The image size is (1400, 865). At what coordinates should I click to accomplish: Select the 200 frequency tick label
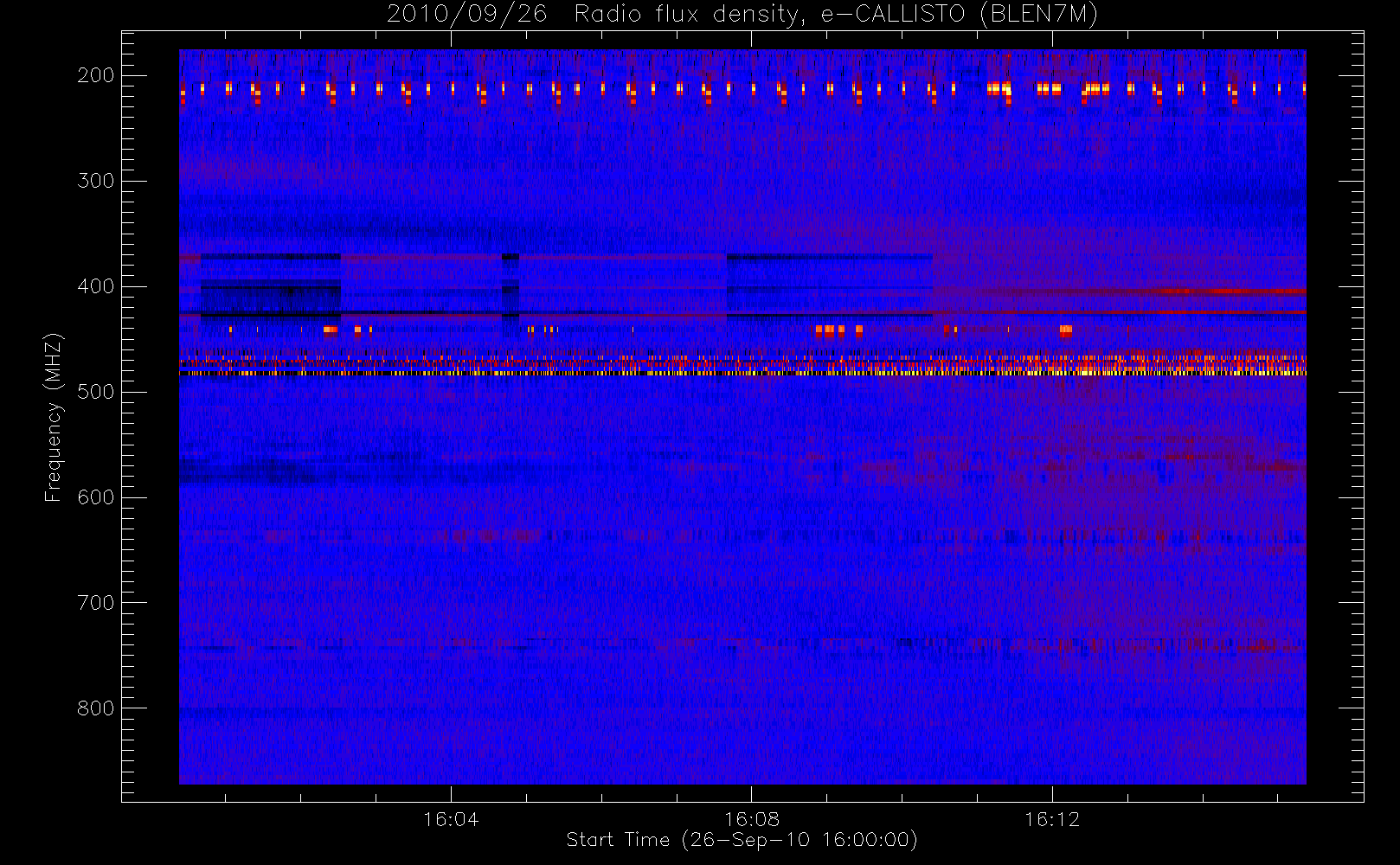pyautogui.click(x=96, y=75)
